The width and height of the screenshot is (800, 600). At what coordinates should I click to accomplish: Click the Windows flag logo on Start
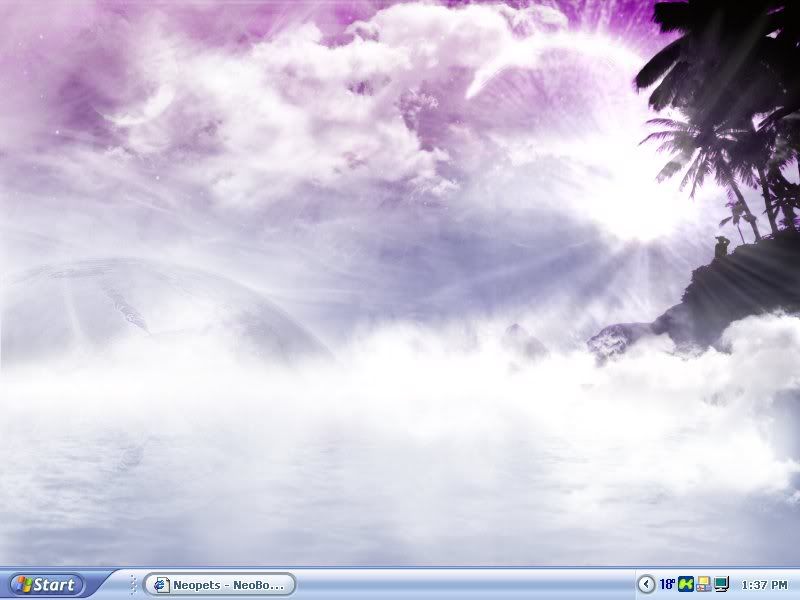(21, 585)
